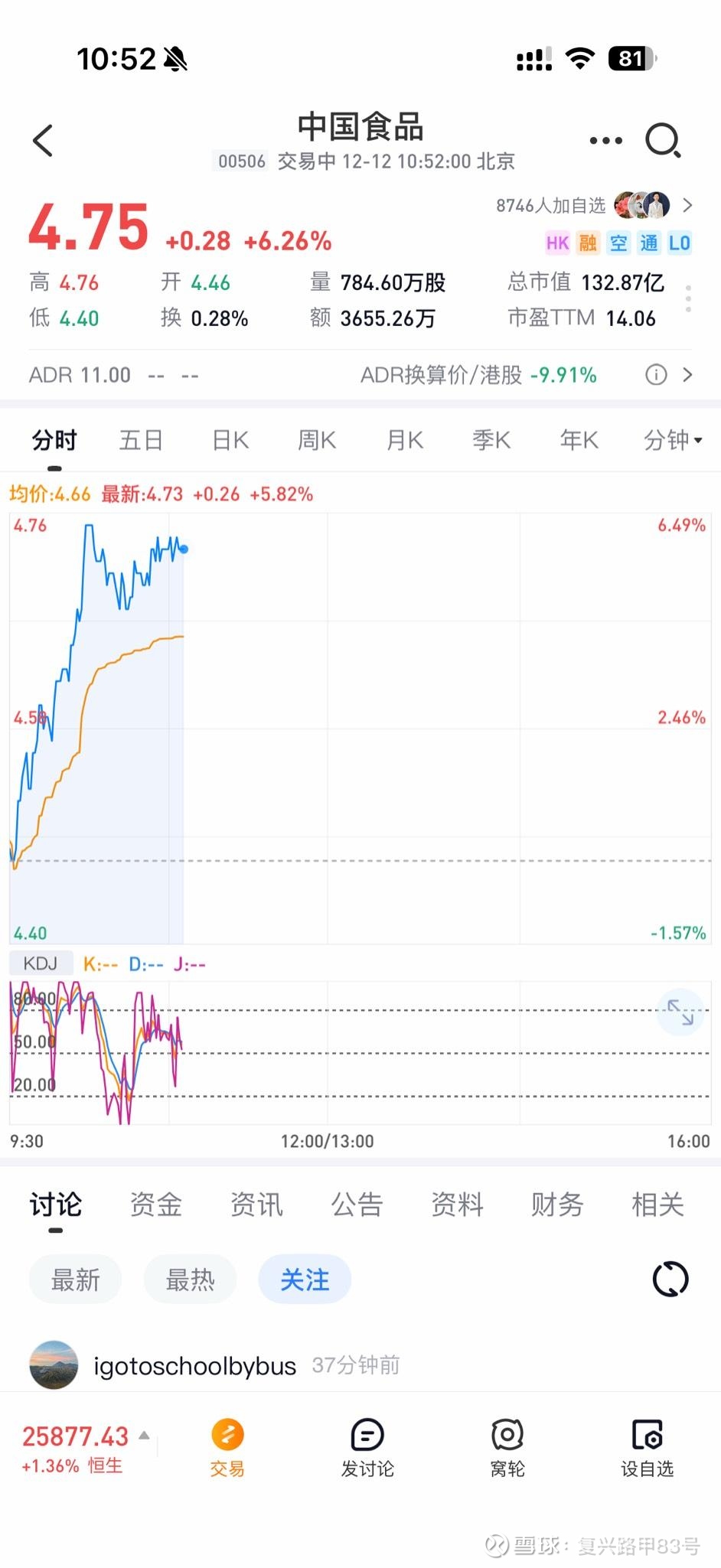Expand chart to fullscreen view

click(680, 1012)
